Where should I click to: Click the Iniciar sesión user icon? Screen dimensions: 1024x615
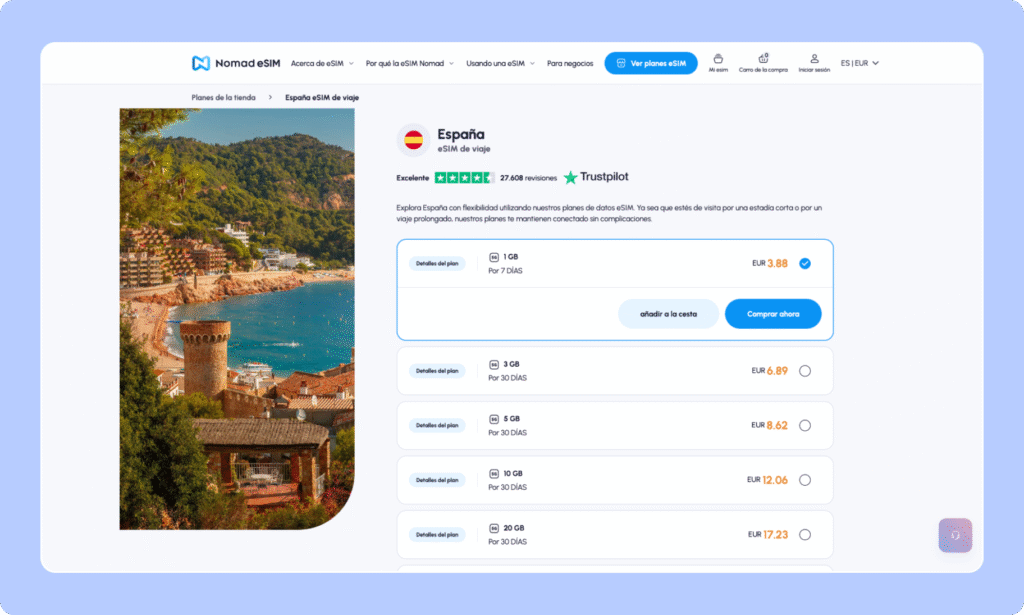(x=814, y=59)
